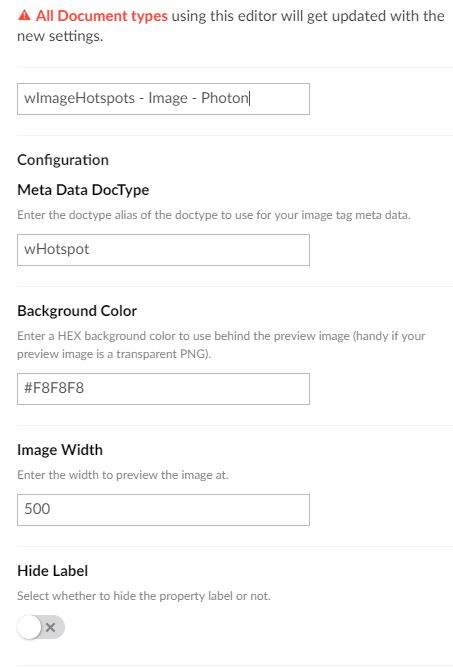Click the "Select whether to hide" description text
The height and width of the screenshot is (668, 453).
[x=144, y=596]
